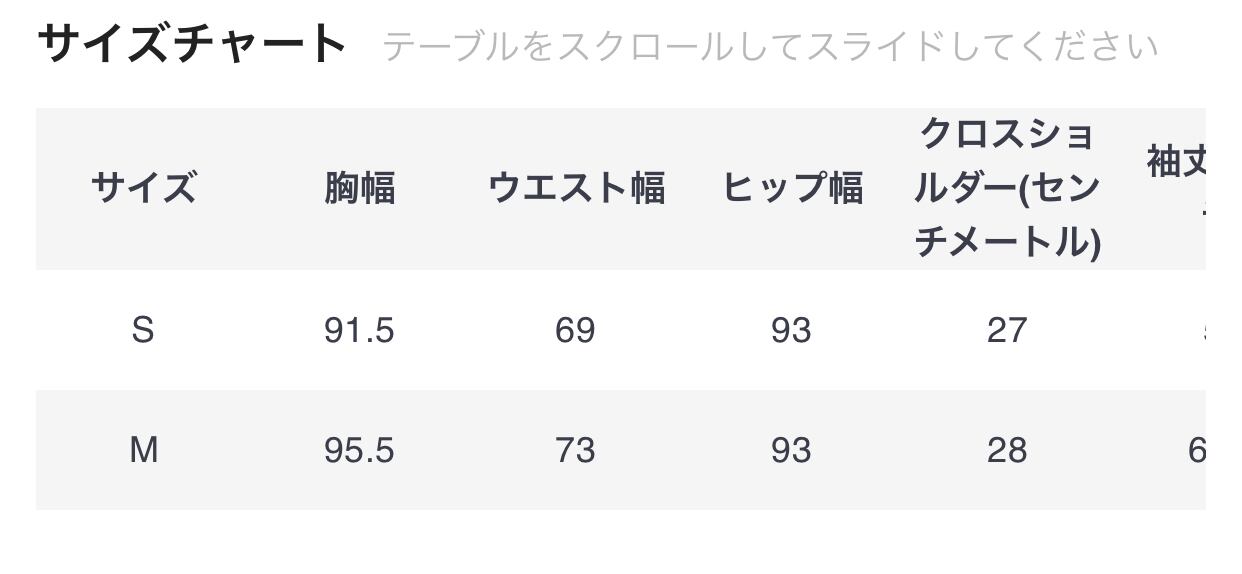The image size is (1242, 574).
Task: Click the table scroll instruction text
Action: coord(769,46)
